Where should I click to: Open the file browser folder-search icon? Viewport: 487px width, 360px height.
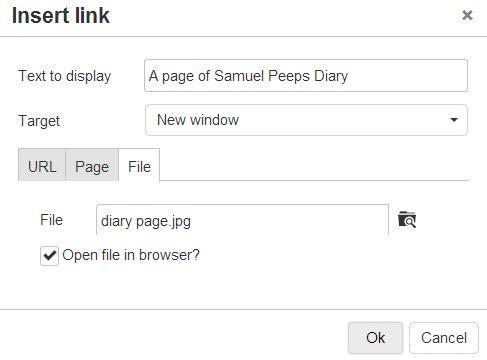point(407,220)
